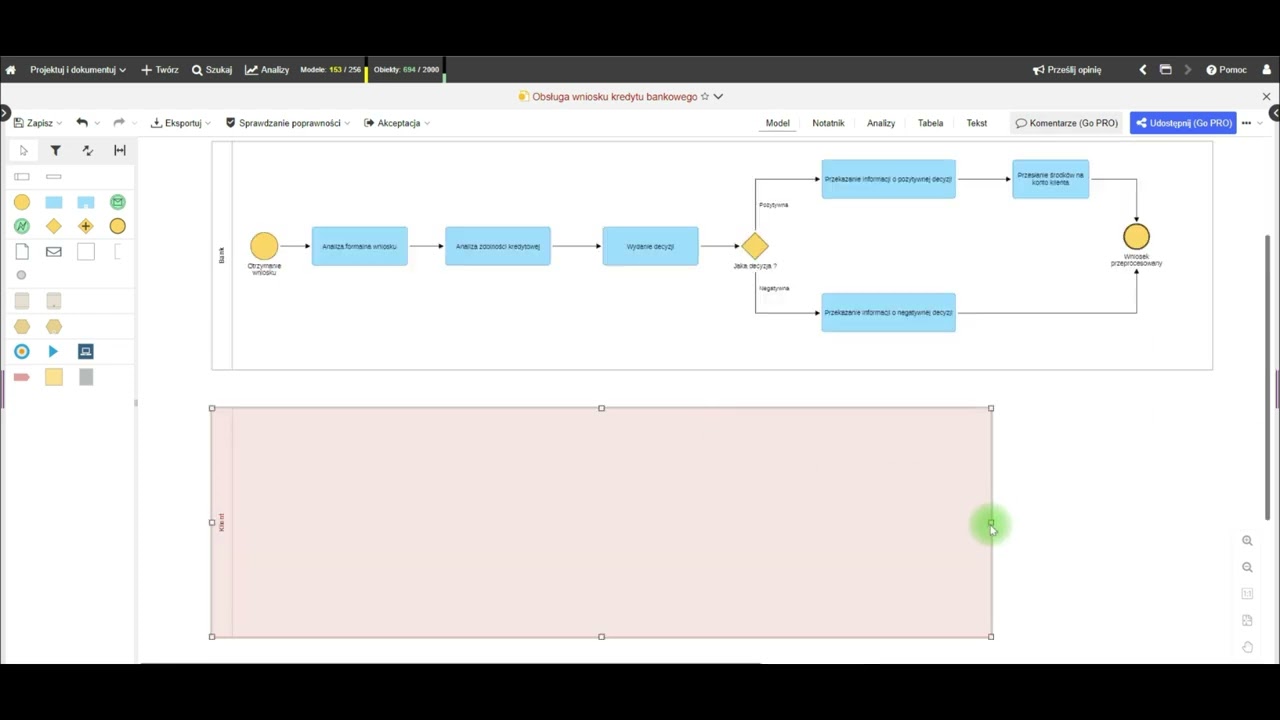
Task: Switch to the Notatnik tab
Action: [828, 123]
